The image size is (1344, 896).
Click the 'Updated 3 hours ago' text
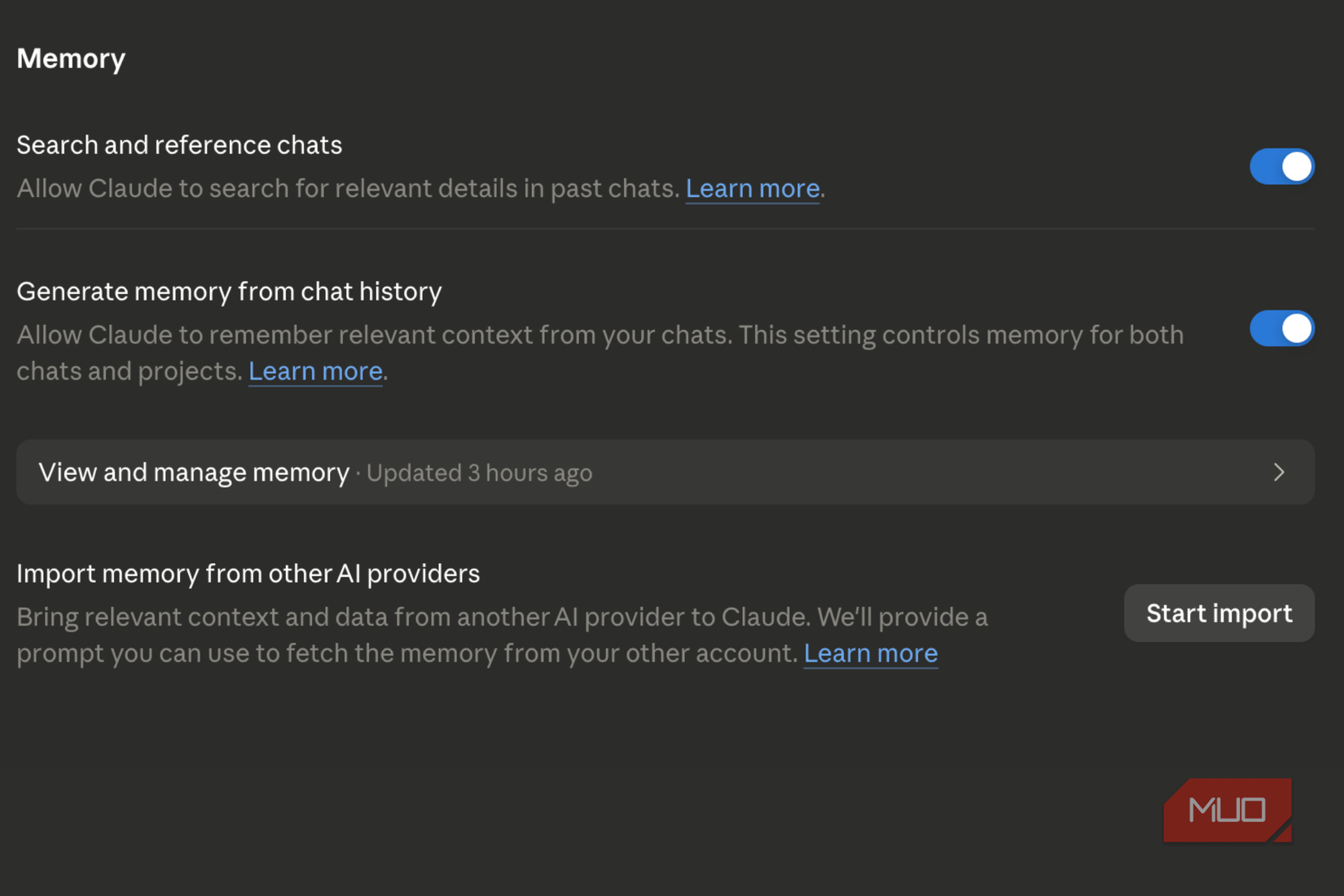click(479, 473)
